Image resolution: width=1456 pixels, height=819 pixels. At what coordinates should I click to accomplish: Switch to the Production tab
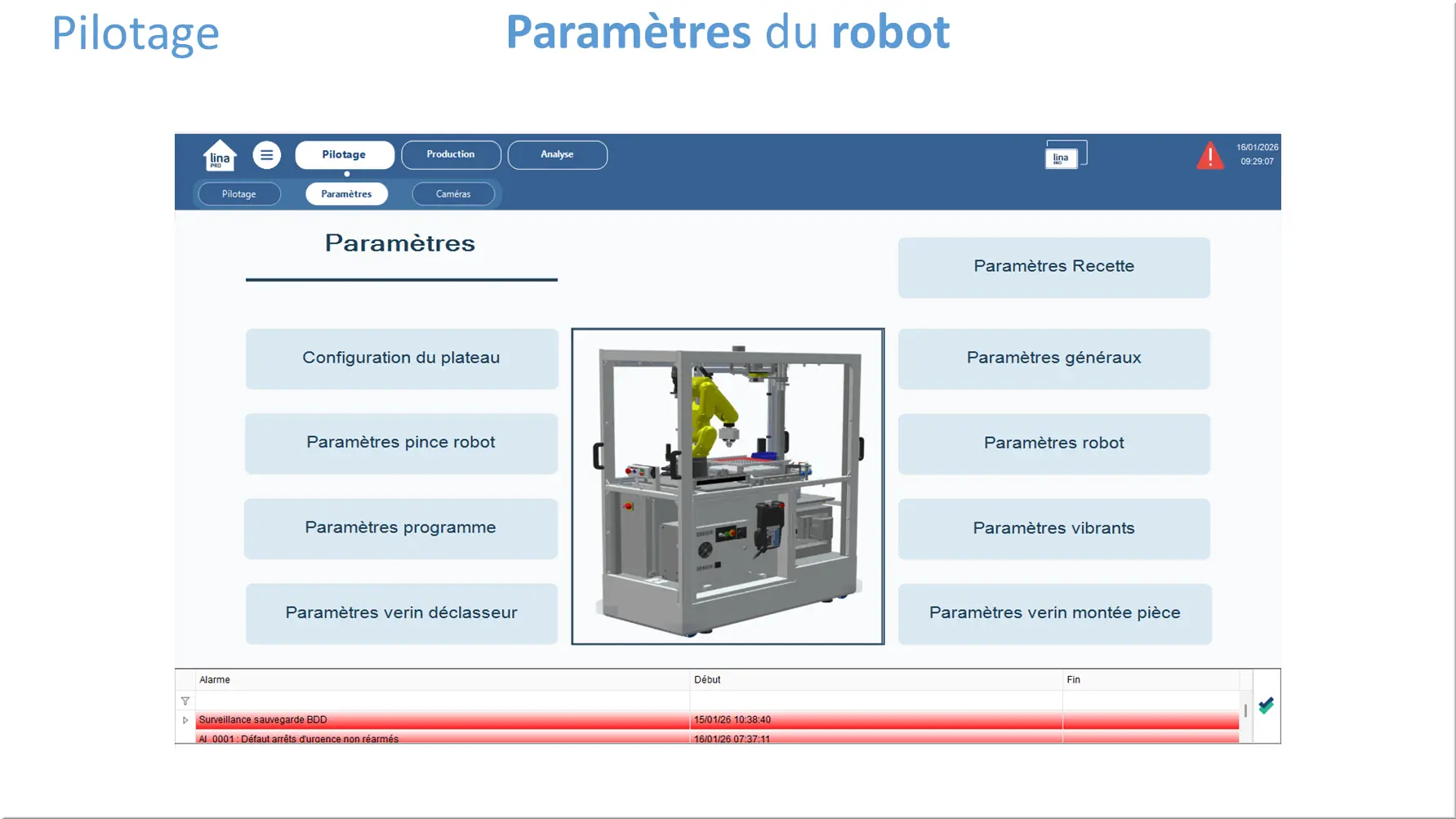(451, 154)
